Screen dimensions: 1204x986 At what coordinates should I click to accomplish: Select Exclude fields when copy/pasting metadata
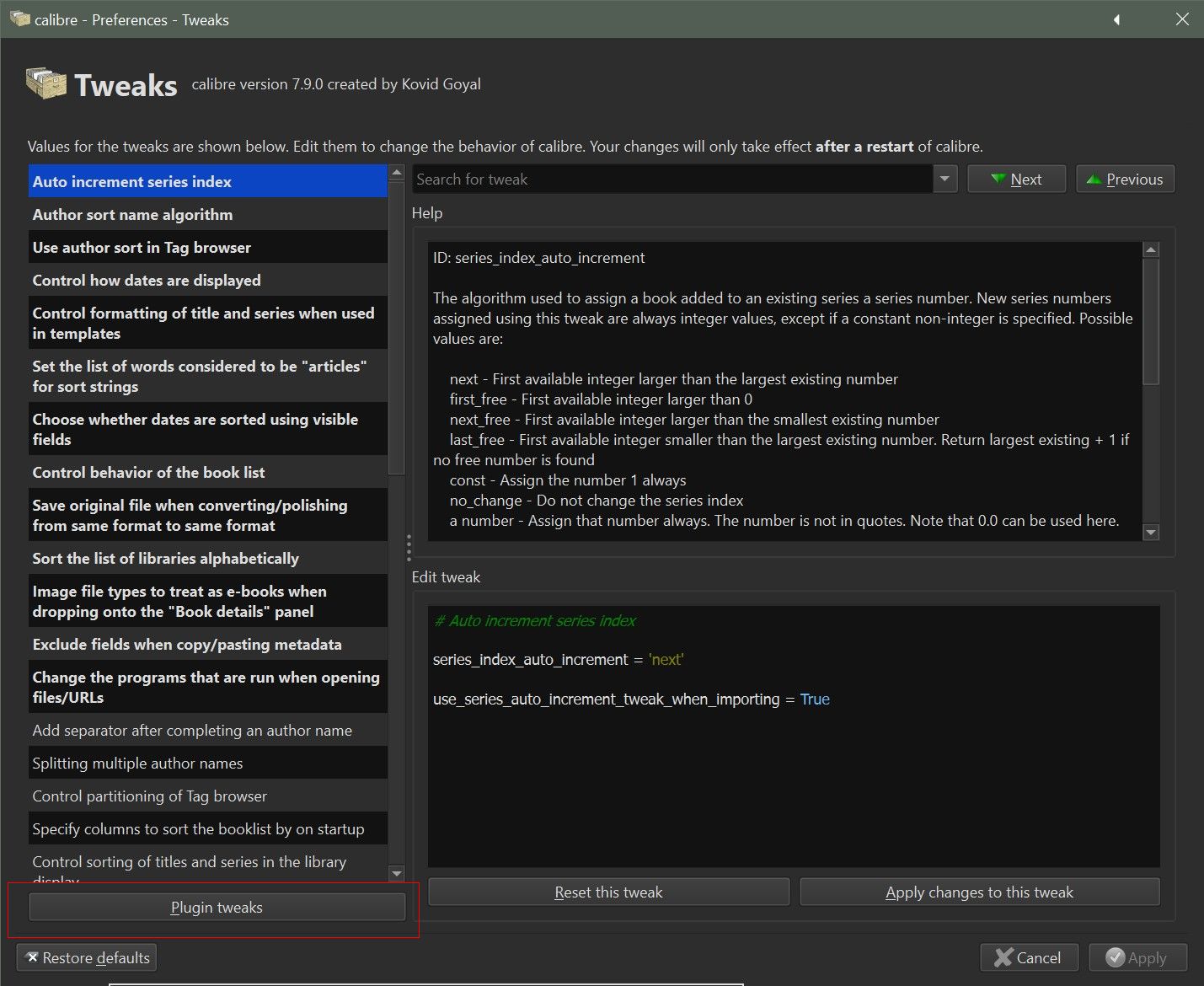(208, 644)
